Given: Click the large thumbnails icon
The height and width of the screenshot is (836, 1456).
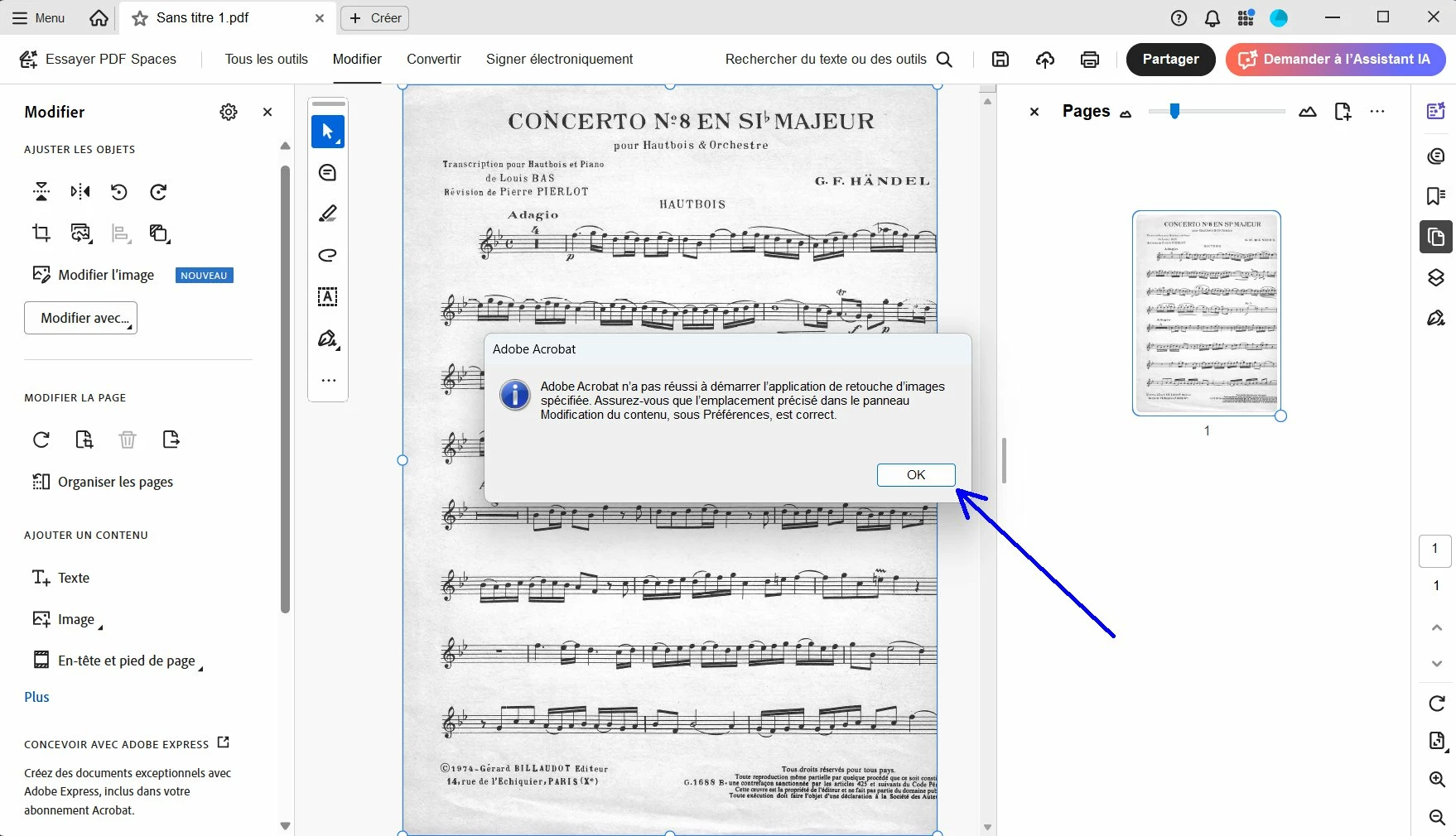Looking at the screenshot, I should (x=1308, y=112).
